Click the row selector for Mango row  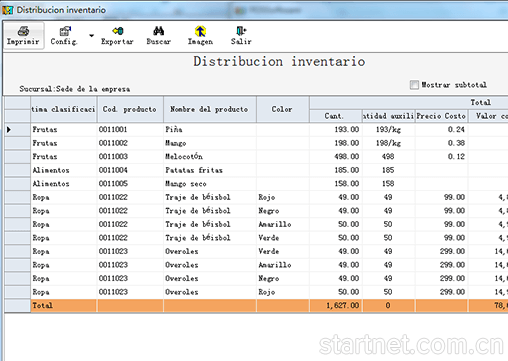(x=17, y=143)
